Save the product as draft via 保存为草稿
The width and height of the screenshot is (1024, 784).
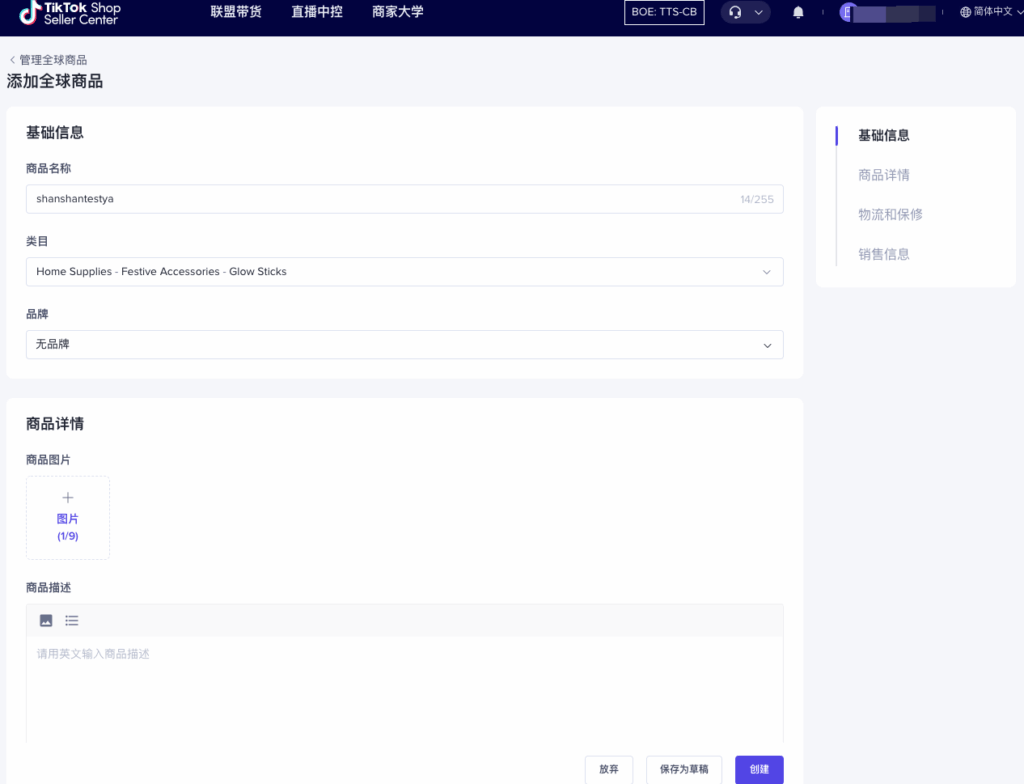(684, 769)
